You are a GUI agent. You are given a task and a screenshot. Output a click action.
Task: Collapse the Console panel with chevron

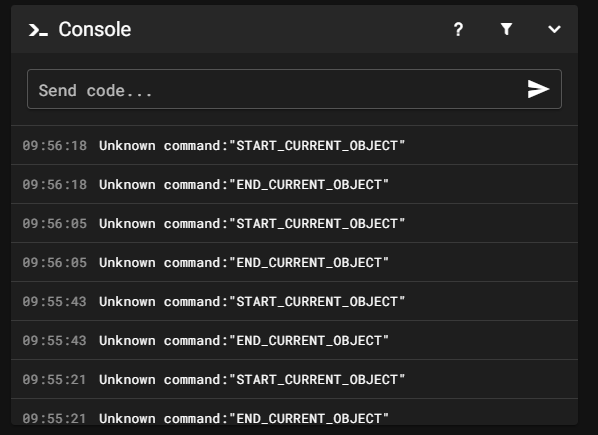click(554, 29)
